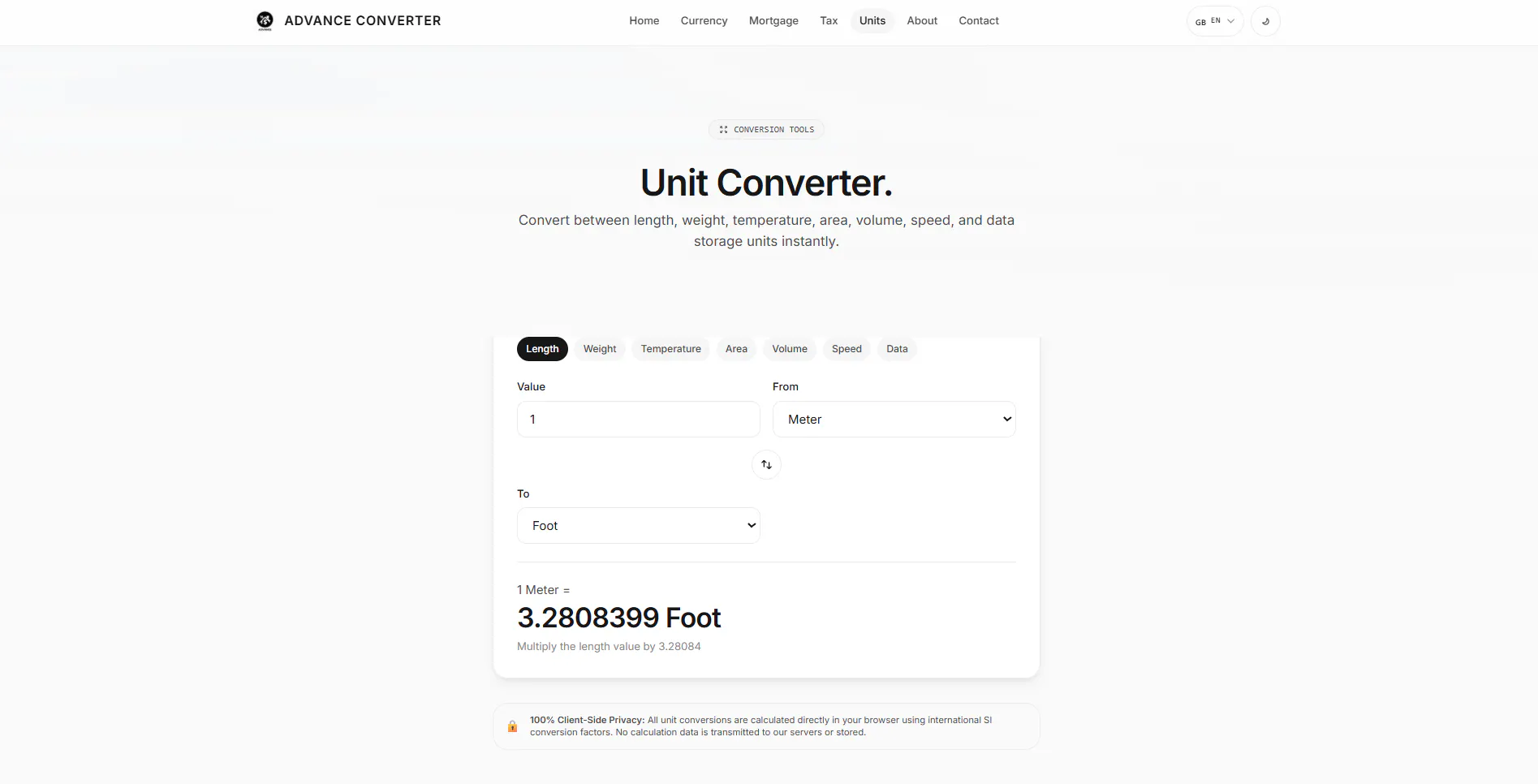This screenshot has width=1538, height=784.
Task: Open the Contact page
Action: click(979, 21)
